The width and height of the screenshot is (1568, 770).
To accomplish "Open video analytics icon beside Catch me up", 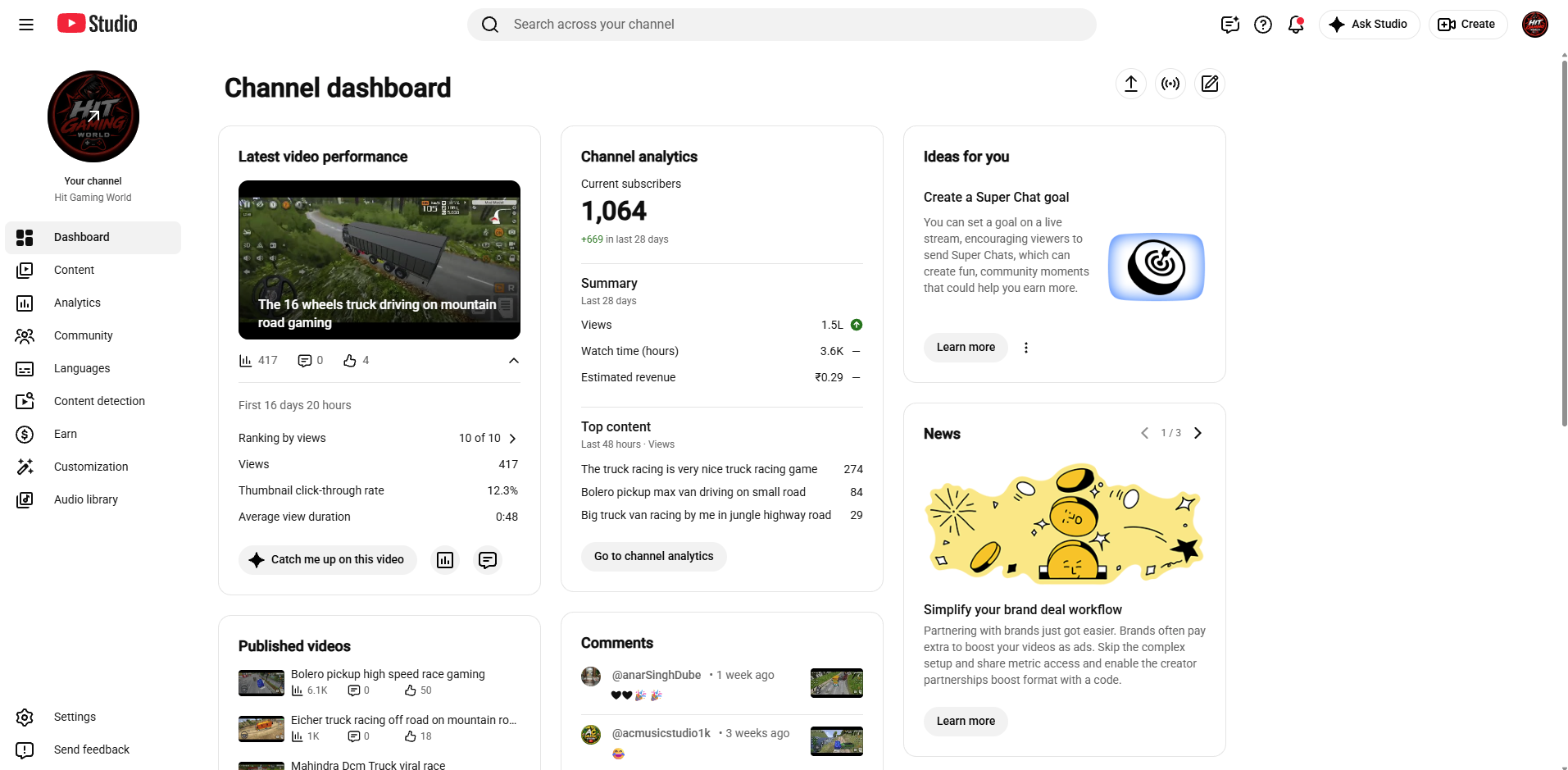I will 445,560.
